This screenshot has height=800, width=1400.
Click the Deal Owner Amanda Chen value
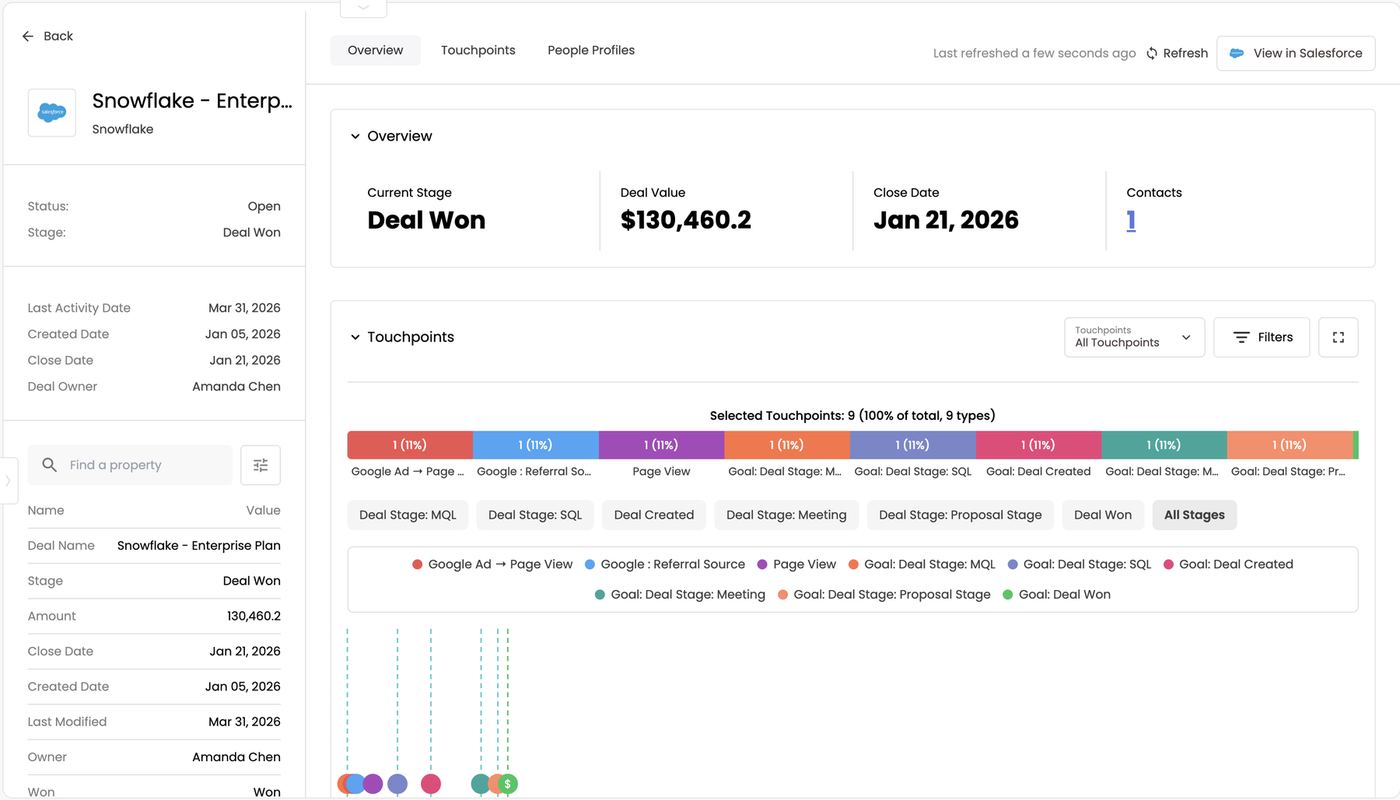pyautogui.click(x=236, y=386)
